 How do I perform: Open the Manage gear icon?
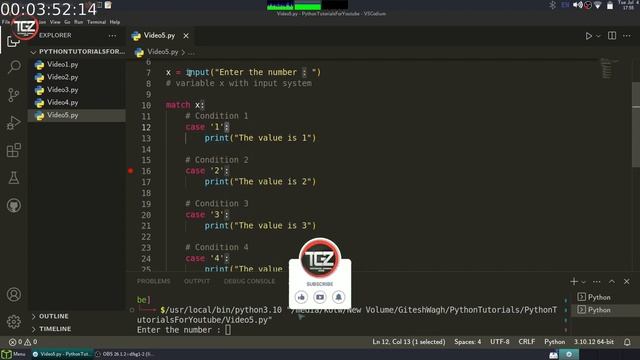(14, 322)
